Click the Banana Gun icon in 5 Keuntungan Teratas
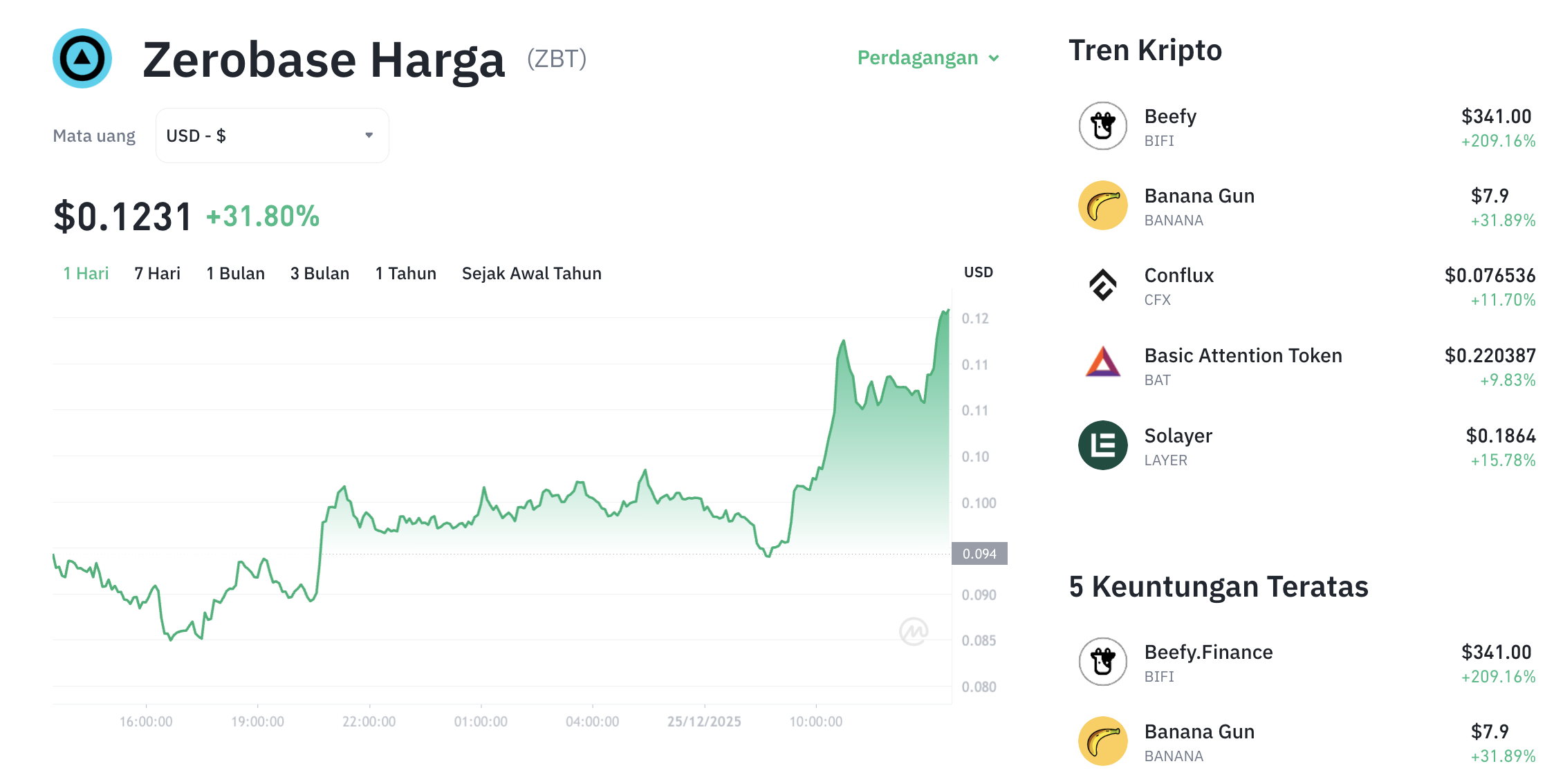Screen dimensions: 1545x784 coord(1102,741)
